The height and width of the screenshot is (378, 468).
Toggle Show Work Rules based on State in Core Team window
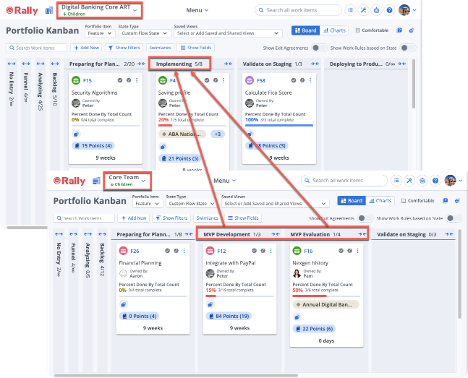pos(454,218)
